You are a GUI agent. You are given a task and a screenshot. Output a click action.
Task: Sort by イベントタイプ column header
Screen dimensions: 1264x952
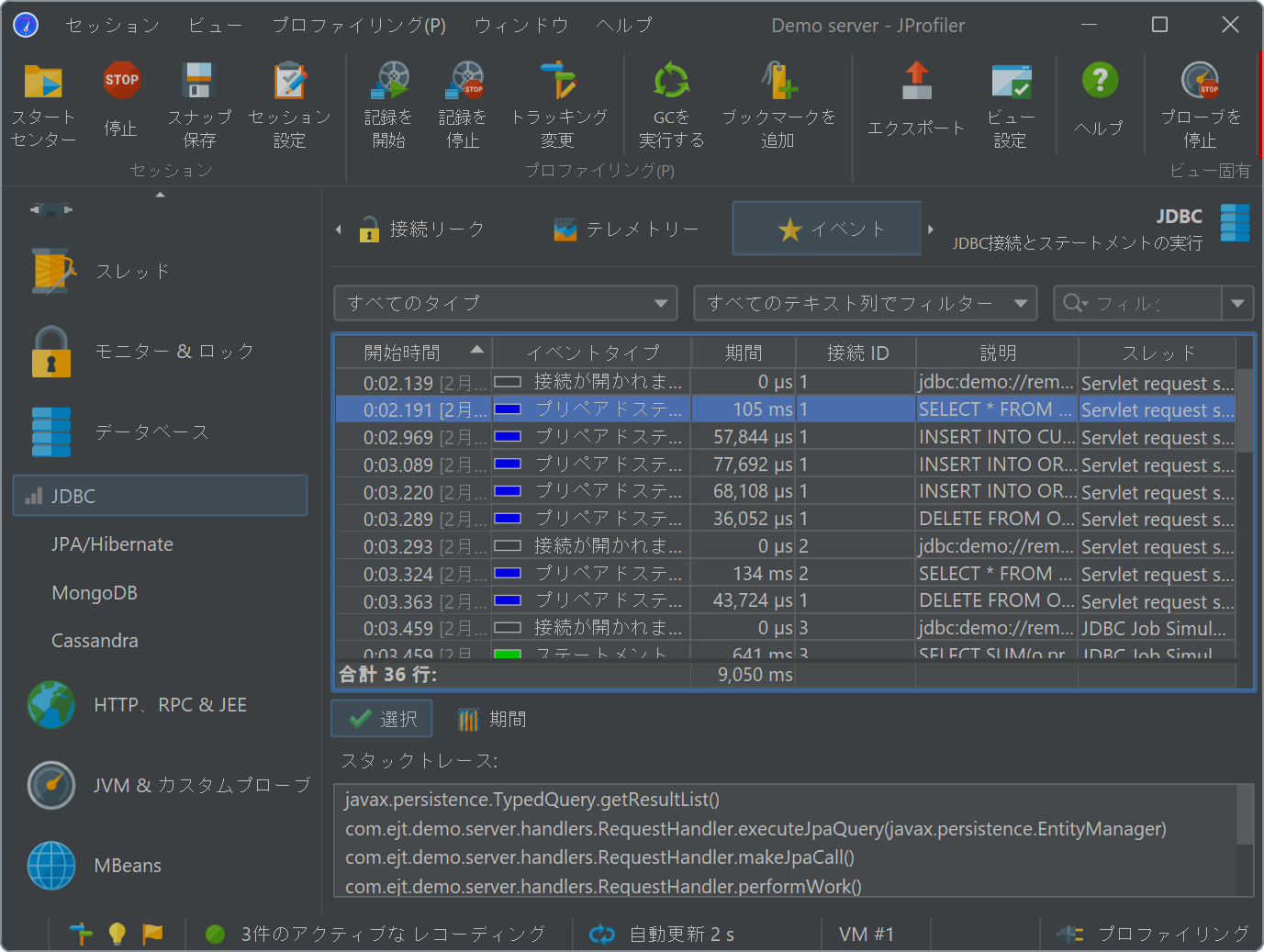[x=592, y=353]
